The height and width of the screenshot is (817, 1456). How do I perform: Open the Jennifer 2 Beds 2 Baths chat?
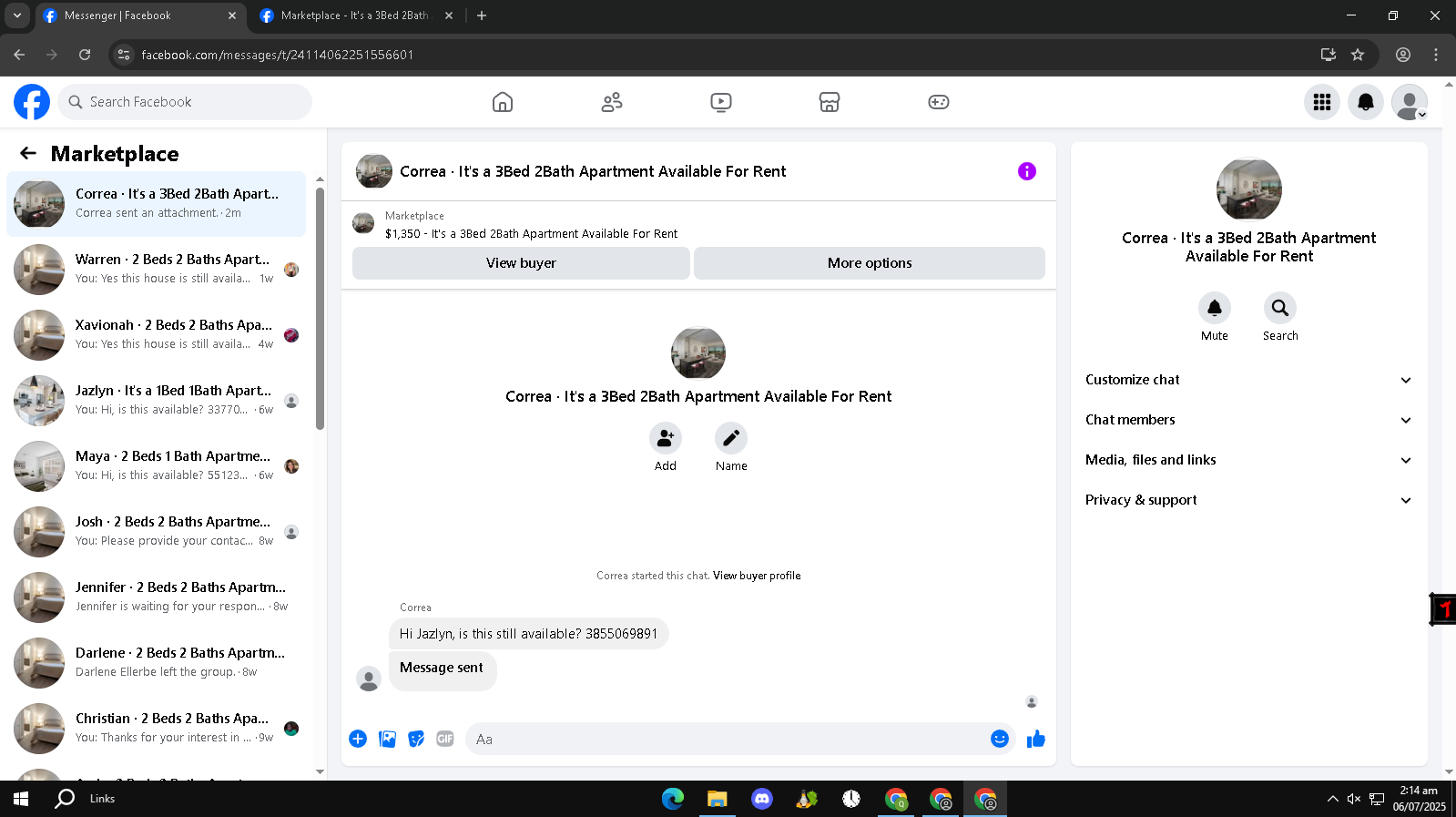tap(157, 597)
